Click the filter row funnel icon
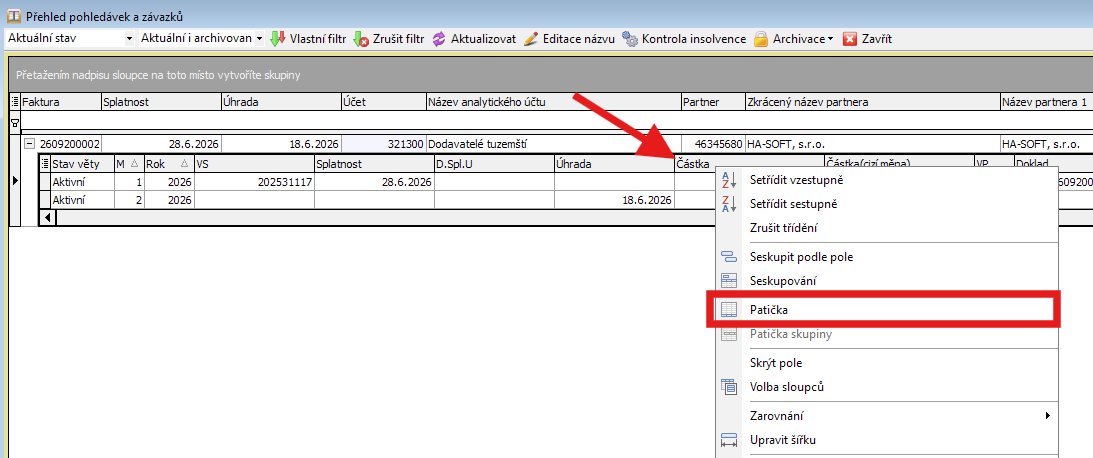This screenshot has height=458, width=1093. click(15, 121)
